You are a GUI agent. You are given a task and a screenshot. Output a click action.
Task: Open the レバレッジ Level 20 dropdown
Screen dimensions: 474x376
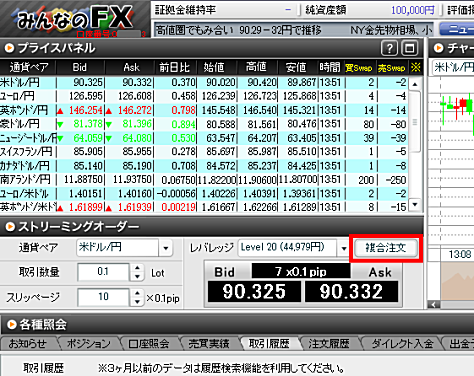pyautogui.click(x=344, y=248)
